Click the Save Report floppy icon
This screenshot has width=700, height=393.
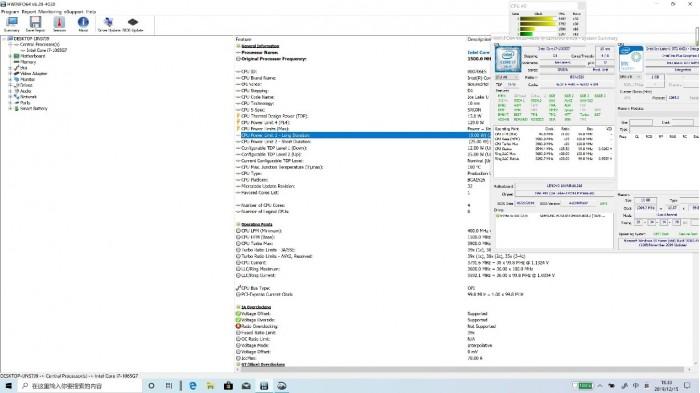pos(35,24)
